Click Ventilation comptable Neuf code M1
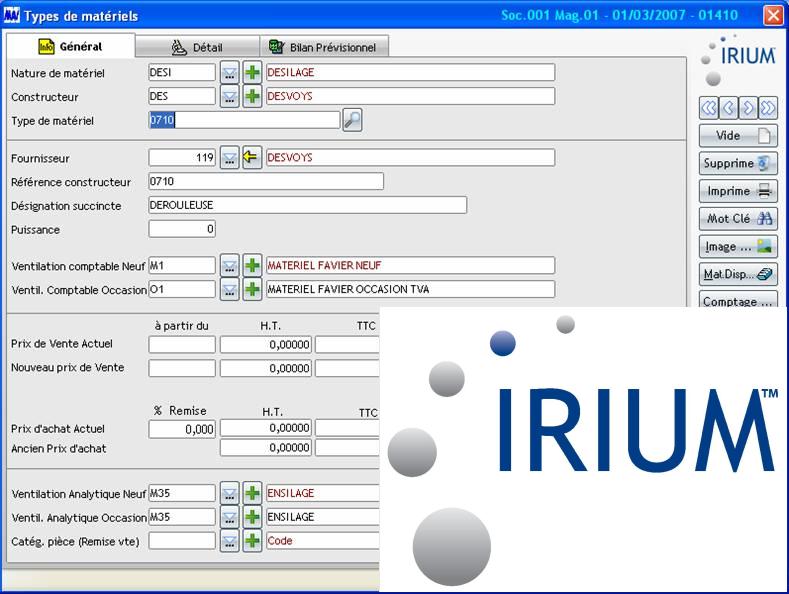The image size is (789, 594). (182, 265)
